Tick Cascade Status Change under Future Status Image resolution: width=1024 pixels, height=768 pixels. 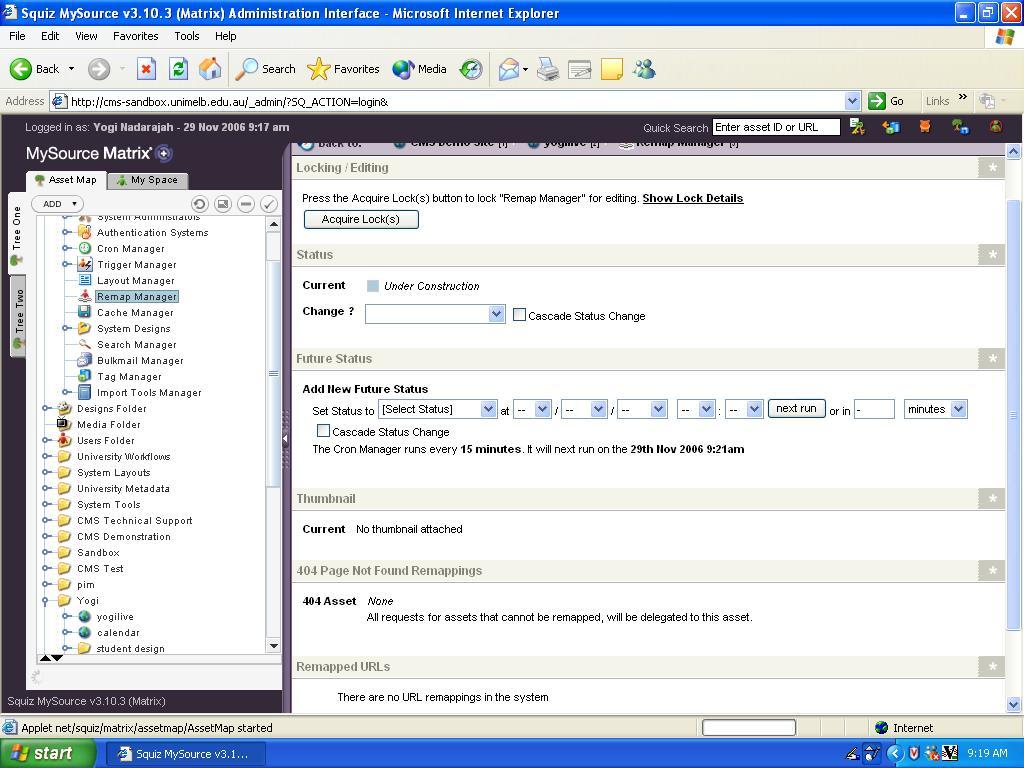pos(323,431)
